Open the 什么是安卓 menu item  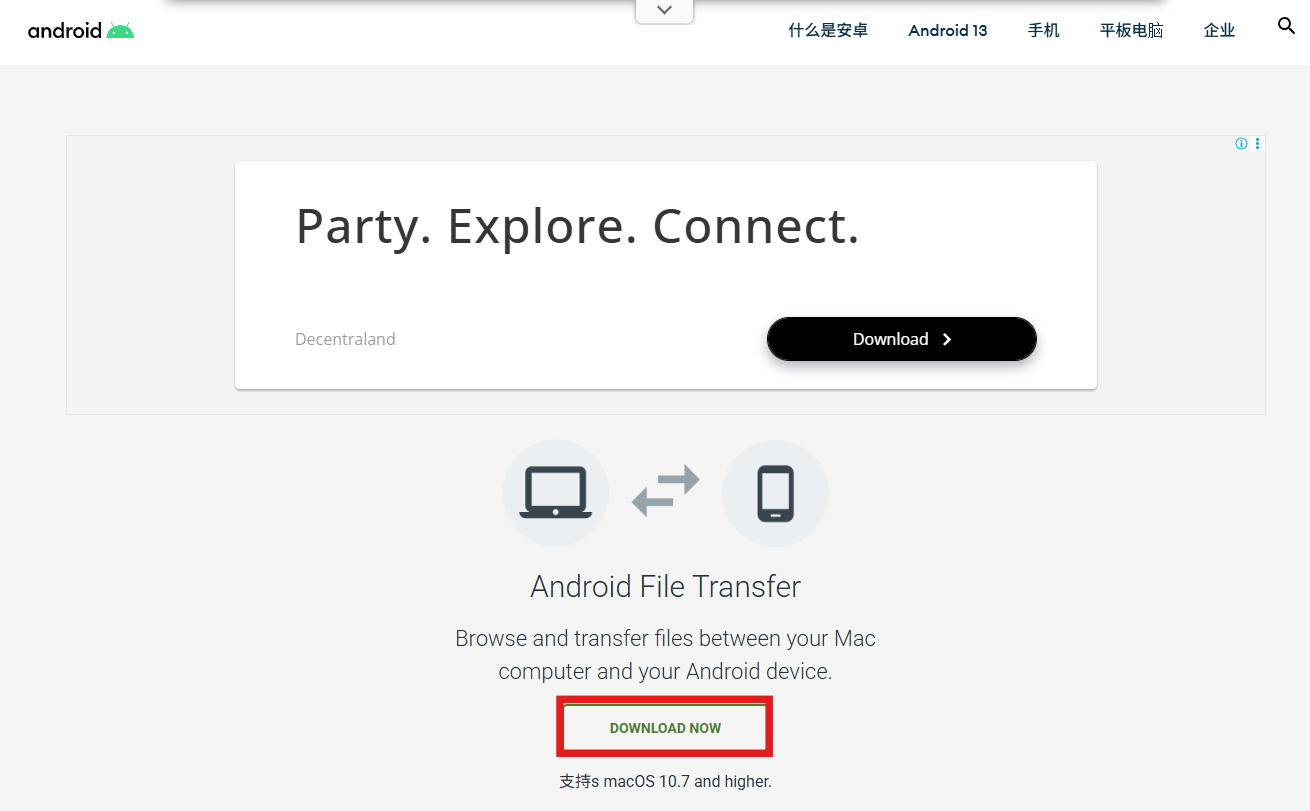pyautogui.click(x=828, y=30)
